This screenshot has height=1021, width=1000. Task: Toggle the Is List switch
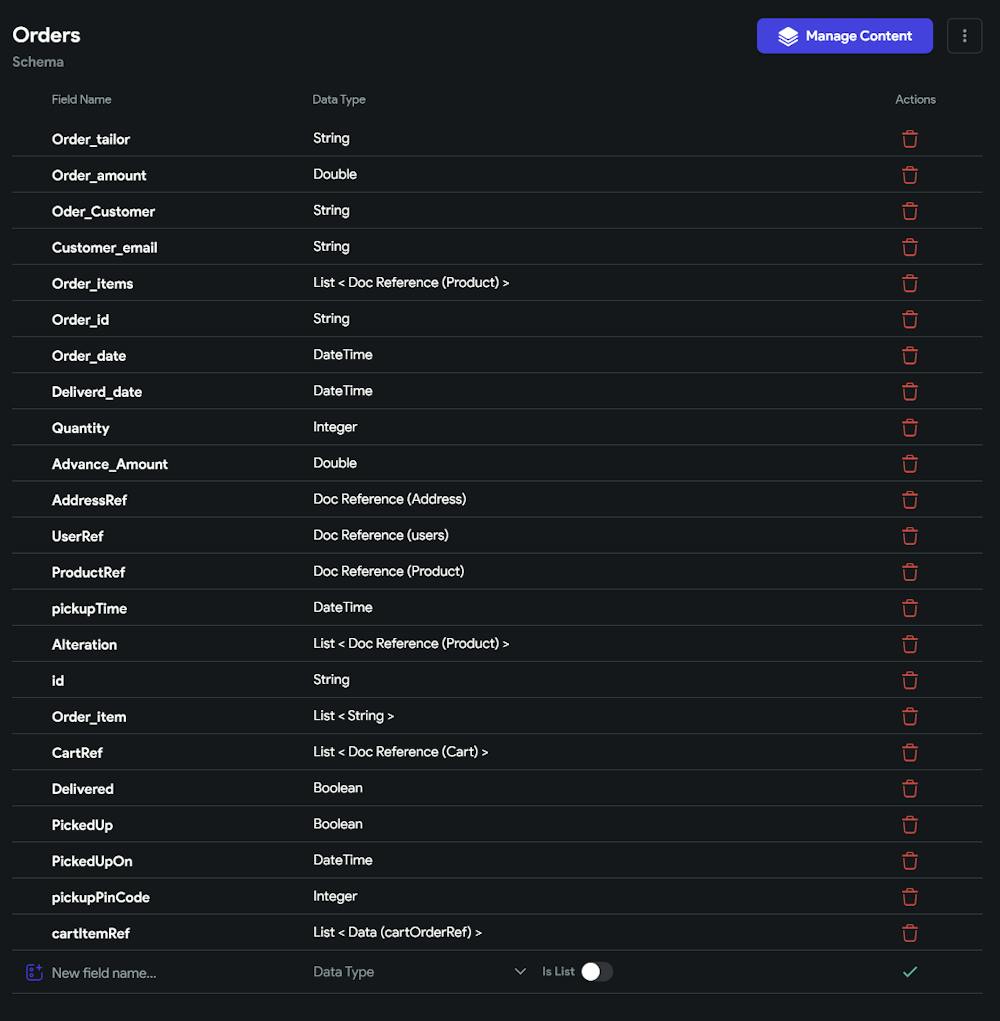[x=596, y=972]
